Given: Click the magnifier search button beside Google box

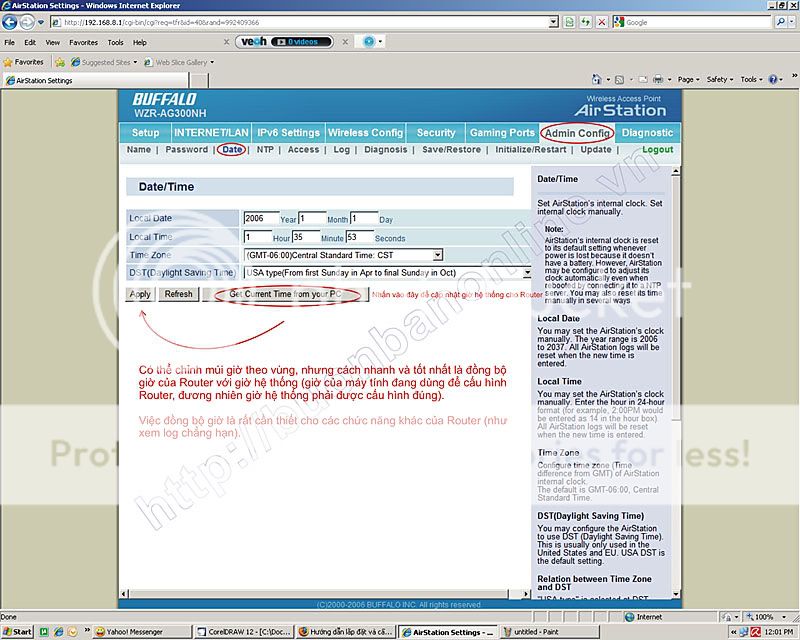Looking at the screenshot, I should point(781,22).
